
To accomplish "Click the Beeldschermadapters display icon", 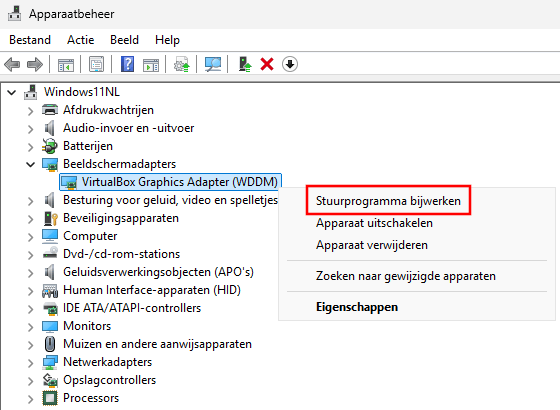I will (x=50, y=164).
